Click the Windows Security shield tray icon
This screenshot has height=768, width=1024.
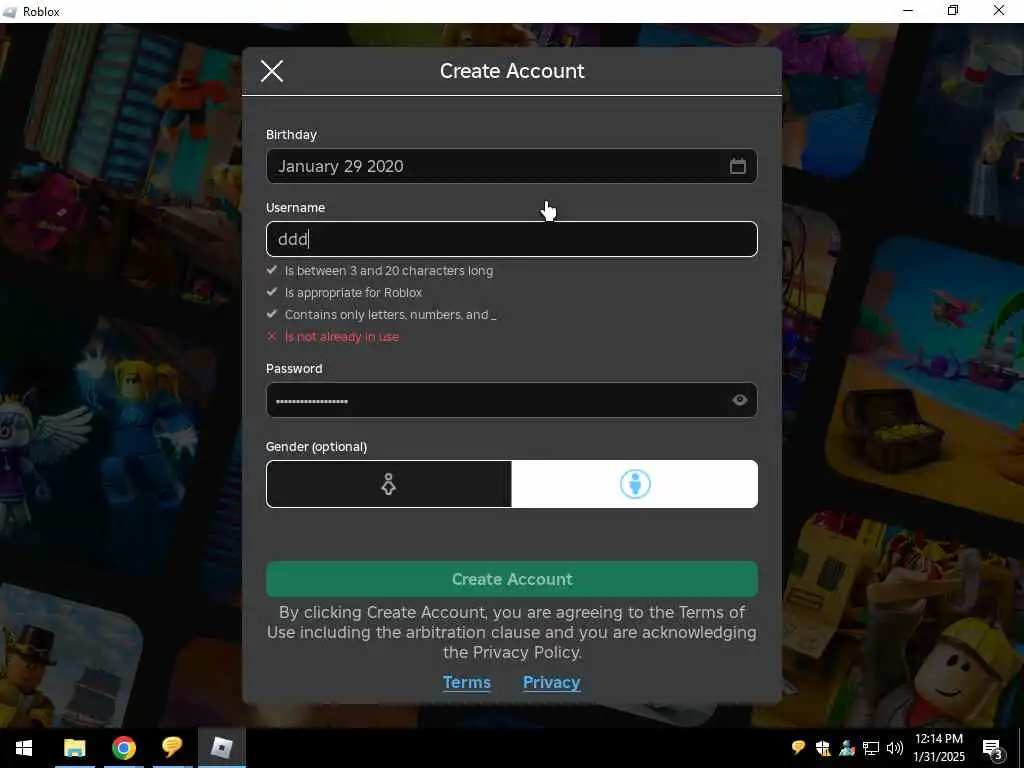[823, 748]
